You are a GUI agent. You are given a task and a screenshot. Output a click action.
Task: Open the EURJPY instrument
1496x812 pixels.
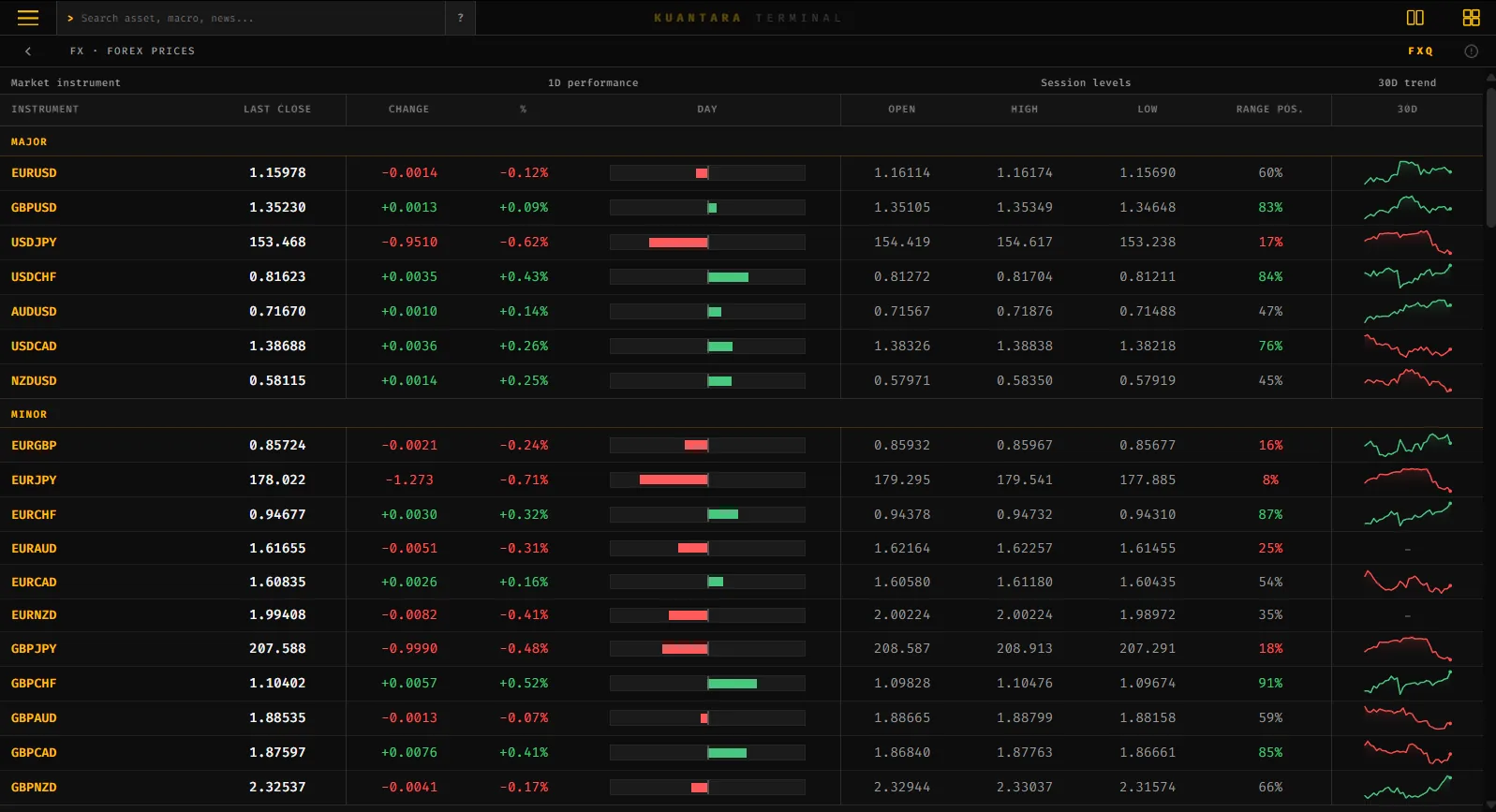[34, 480]
